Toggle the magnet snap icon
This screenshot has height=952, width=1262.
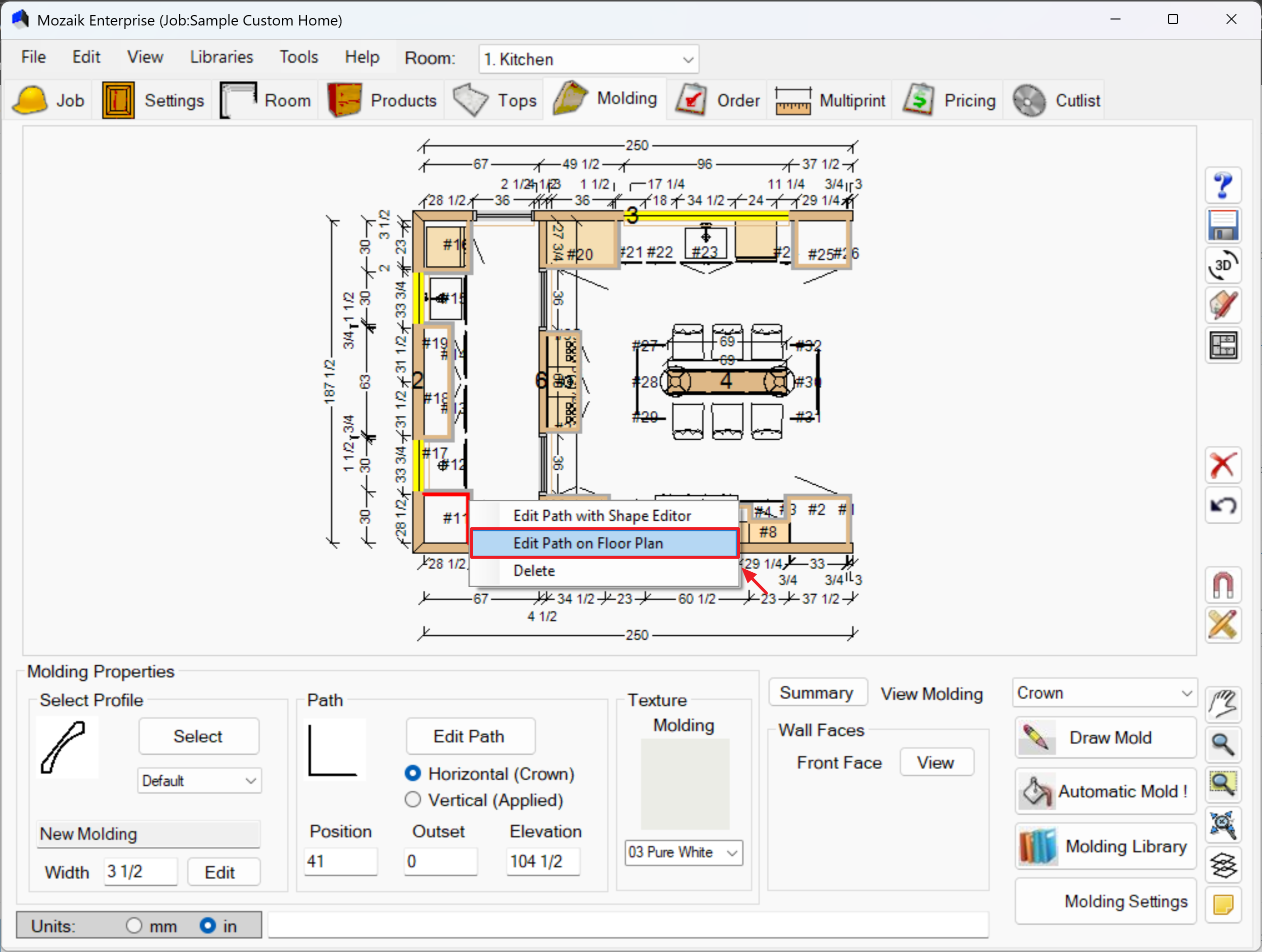point(1222,585)
